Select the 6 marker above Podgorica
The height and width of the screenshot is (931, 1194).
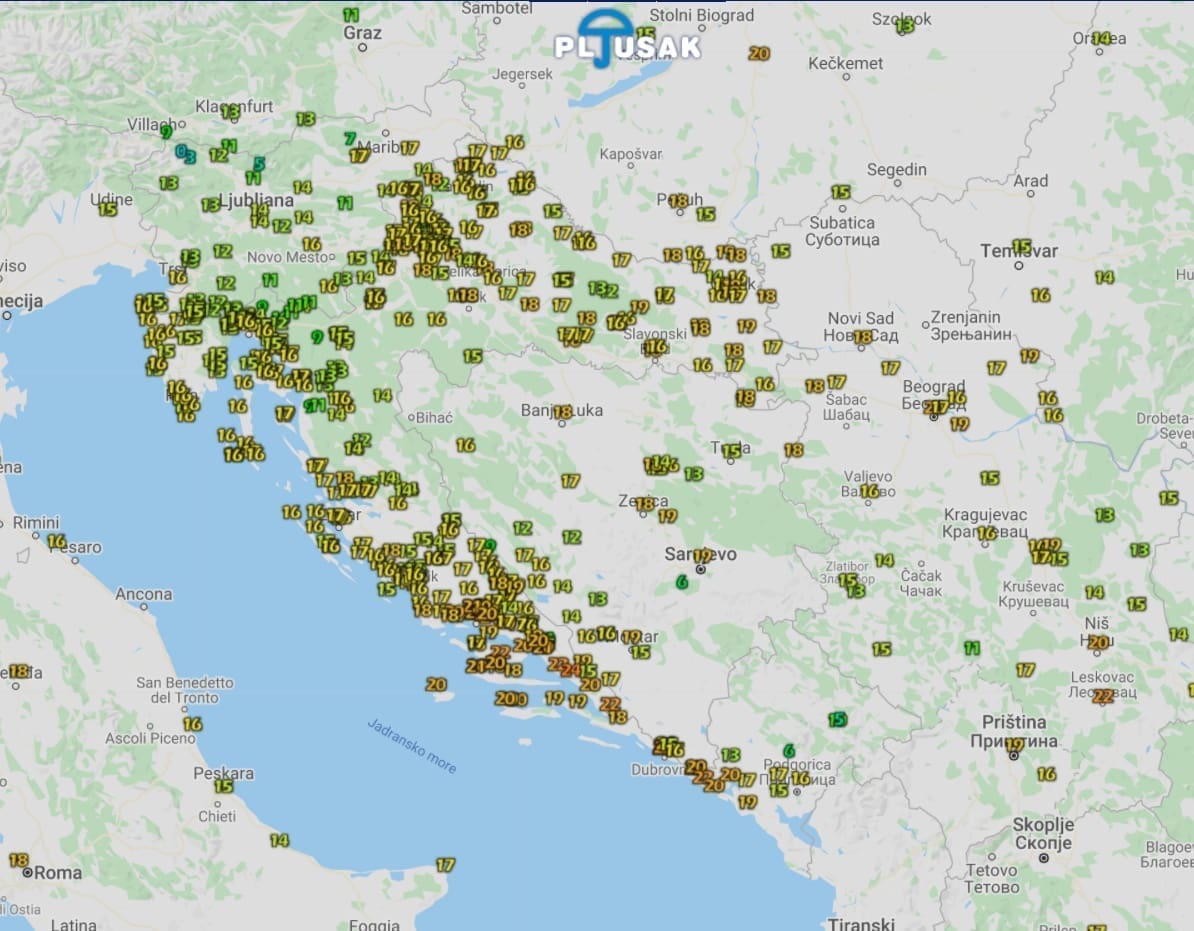point(789,750)
